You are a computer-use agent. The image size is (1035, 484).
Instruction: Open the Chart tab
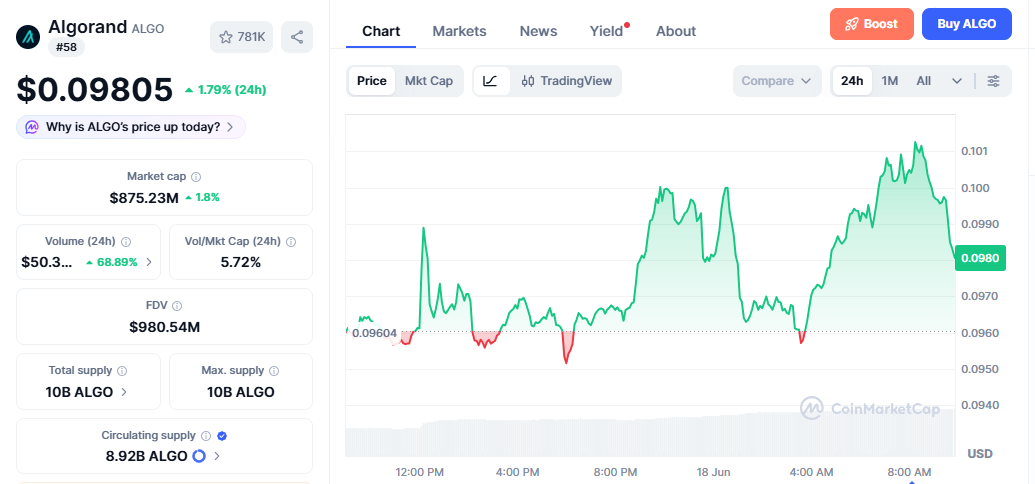(x=381, y=31)
